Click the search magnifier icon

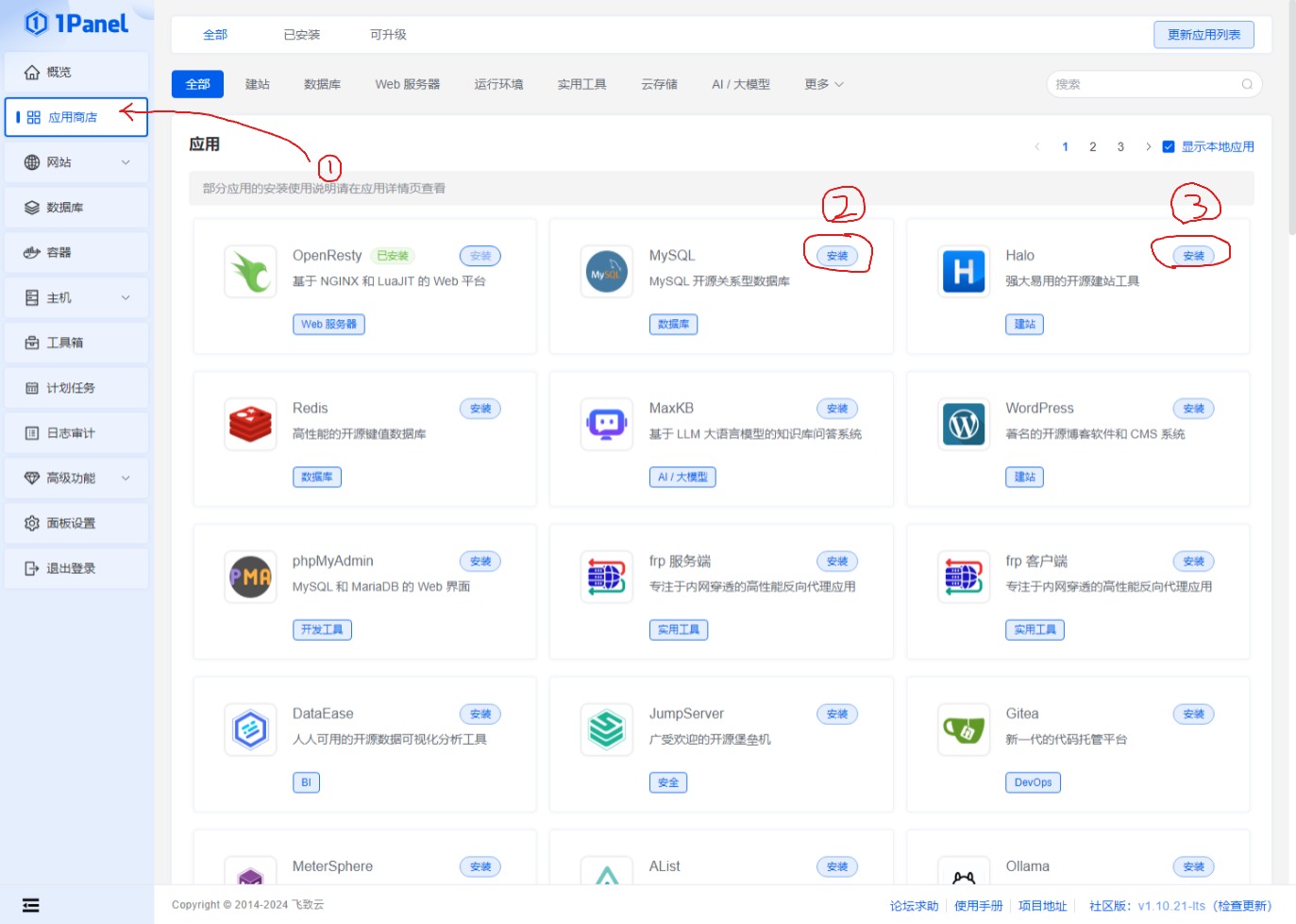(1247, 84)
